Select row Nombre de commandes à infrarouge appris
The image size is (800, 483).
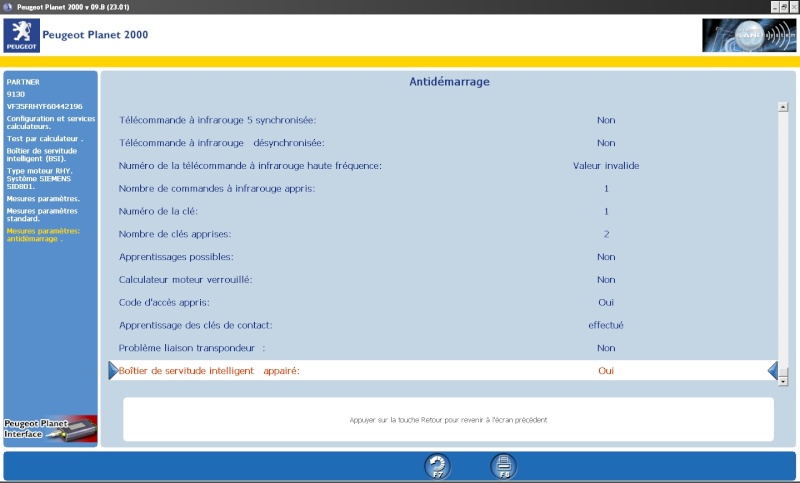pos(443,188)
